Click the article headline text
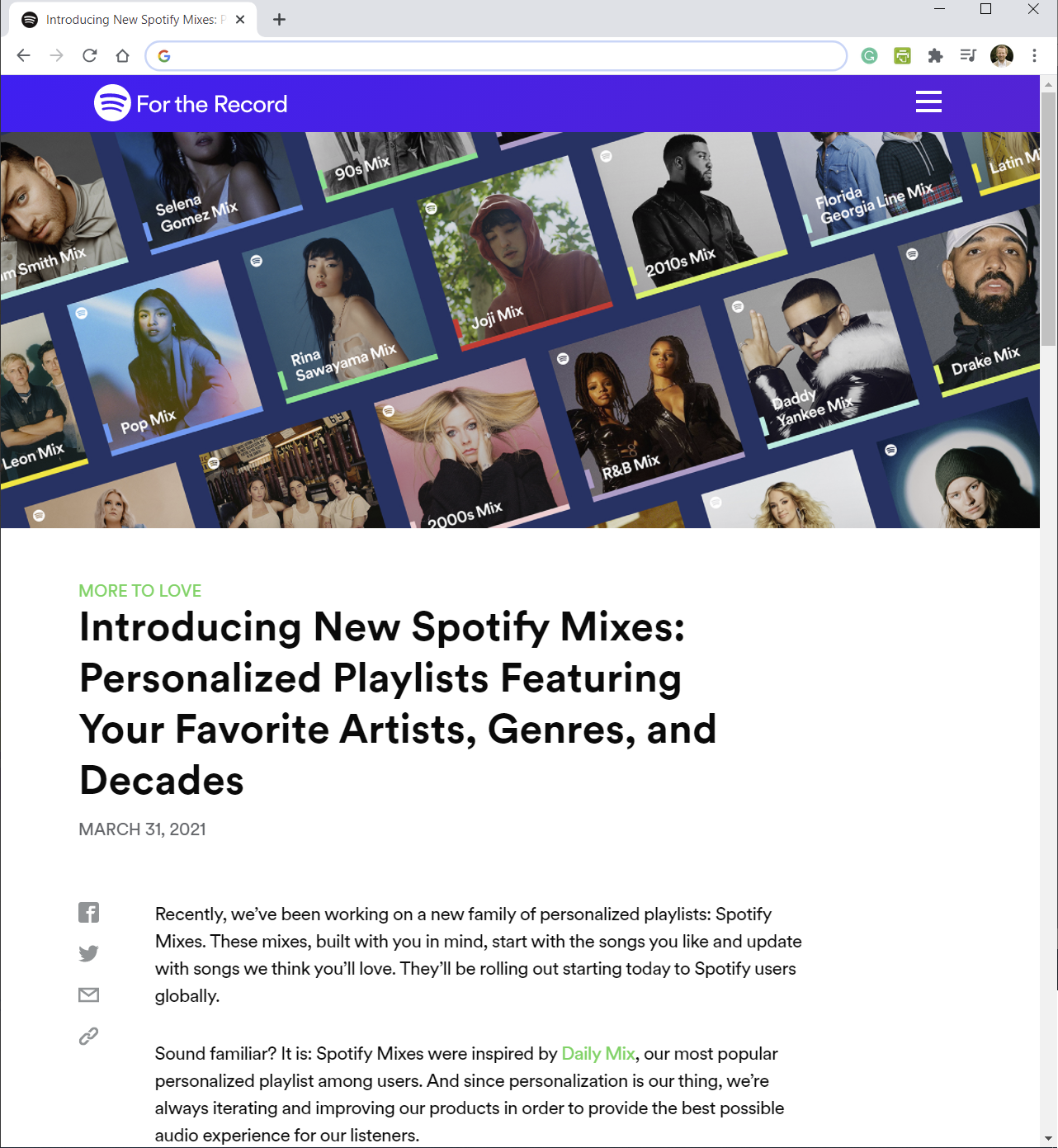The height and width of the screenshot is (1148, 1058). [398, 703]
